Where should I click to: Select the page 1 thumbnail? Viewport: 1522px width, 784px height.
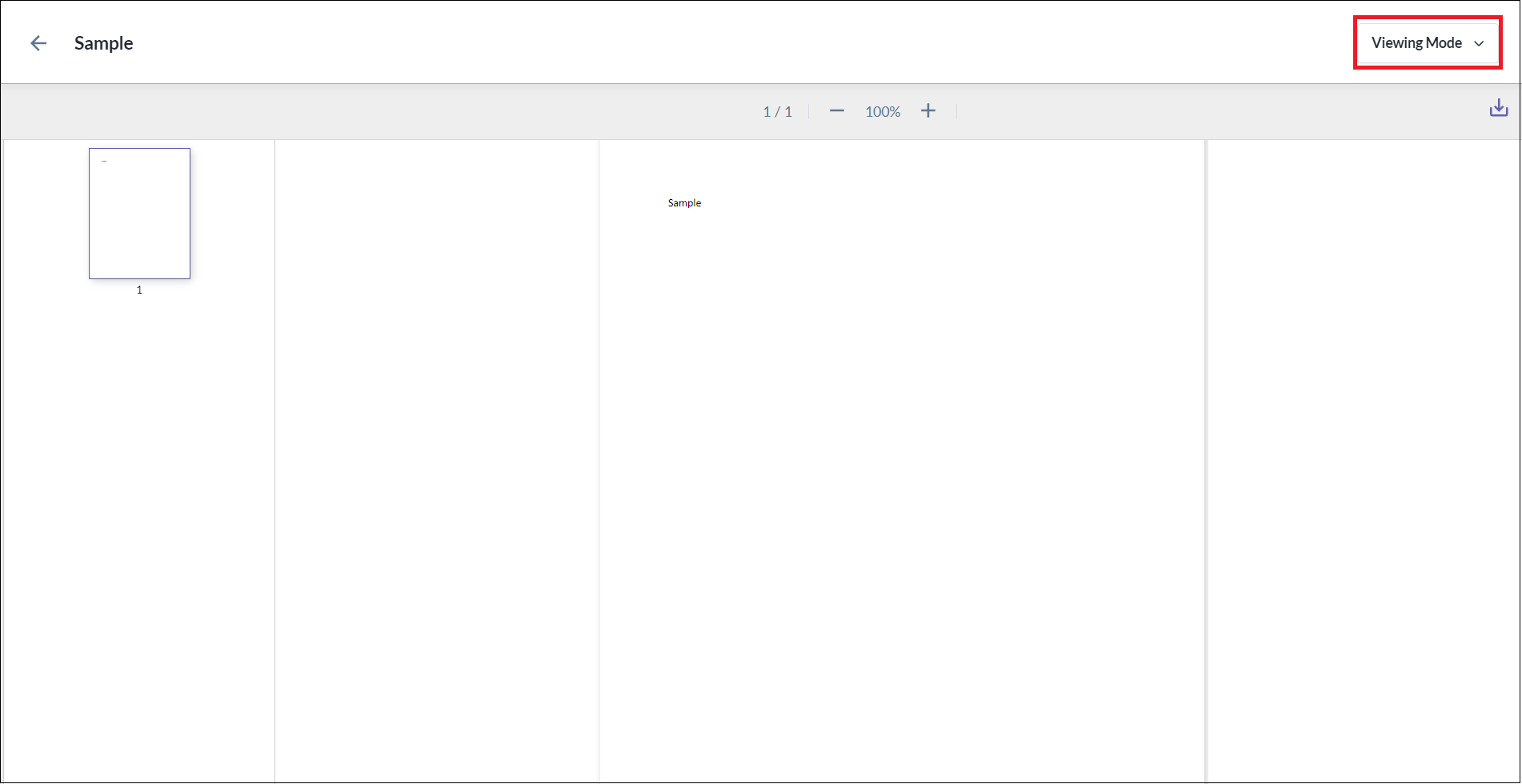139,214
